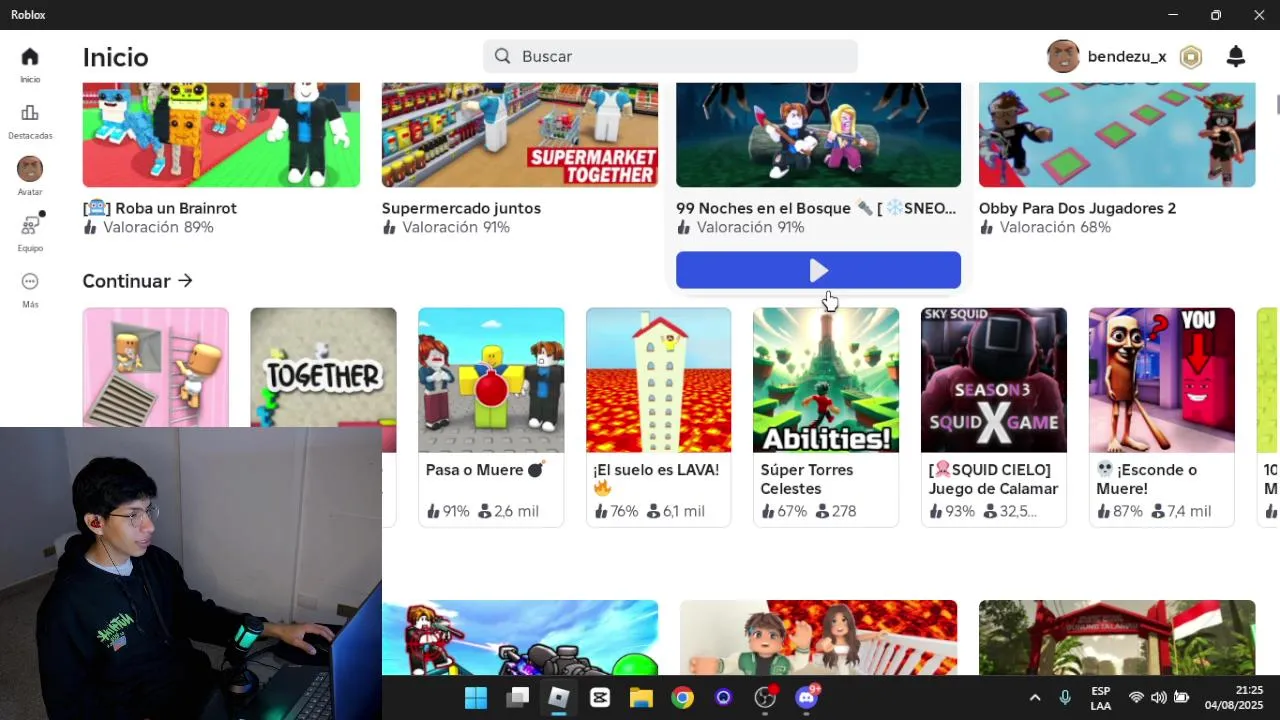Open File Explorer from taskbar
Image resolution: width=1280 pixels, height=720 pixels.
[x=641, y=697]
